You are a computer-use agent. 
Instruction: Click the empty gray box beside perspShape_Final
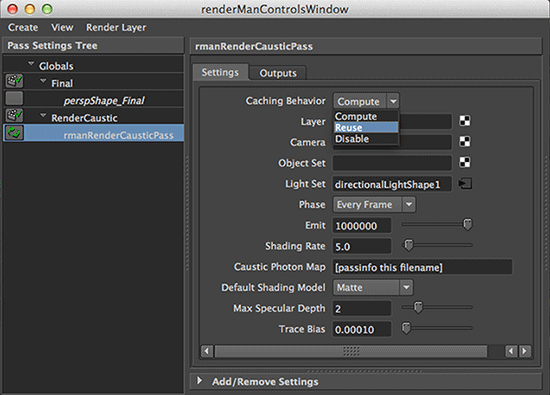pos(14,98)
